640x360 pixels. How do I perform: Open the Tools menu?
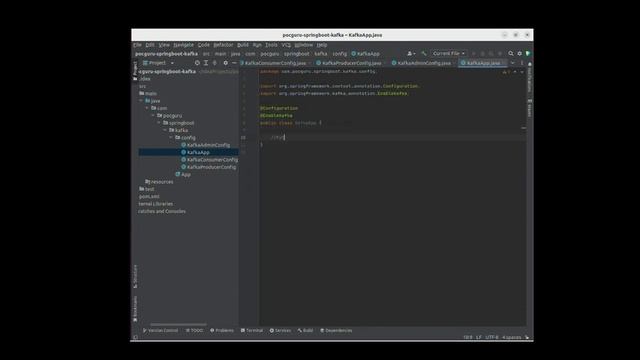271,45
